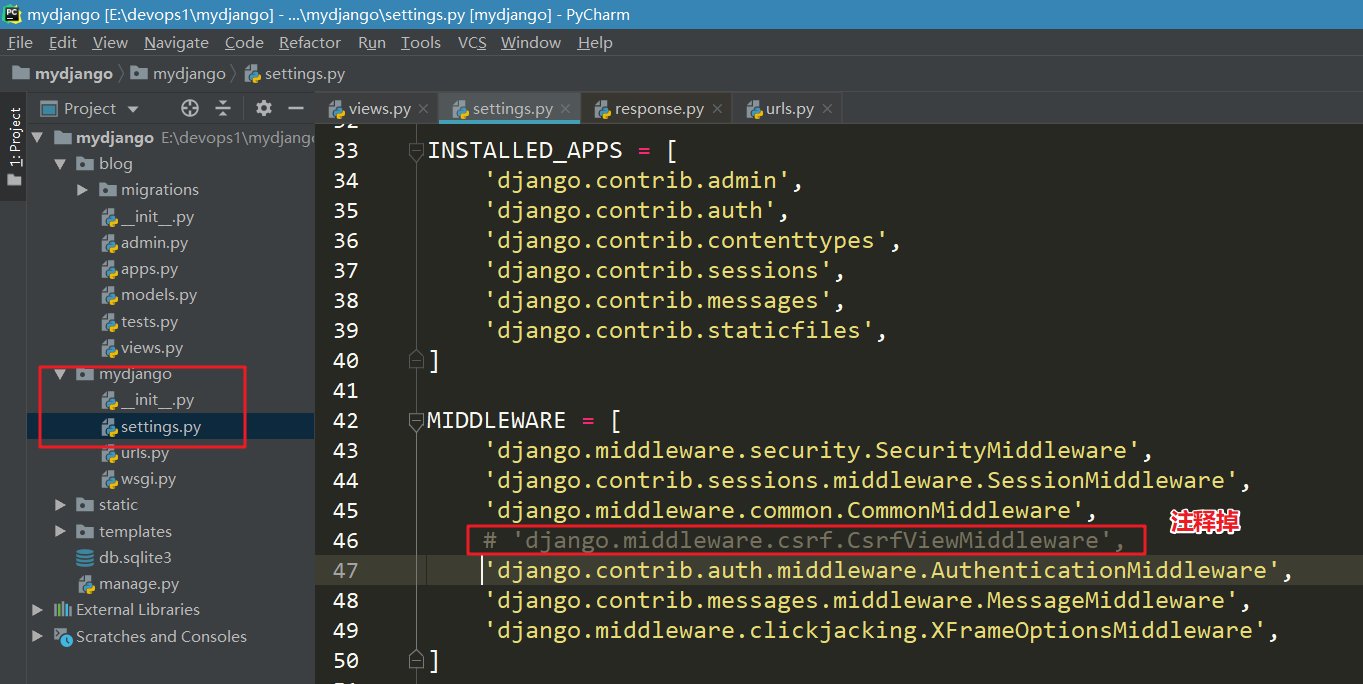Open the Edit menu
This screenshot has width=1363, height=684.
point(63,42)
